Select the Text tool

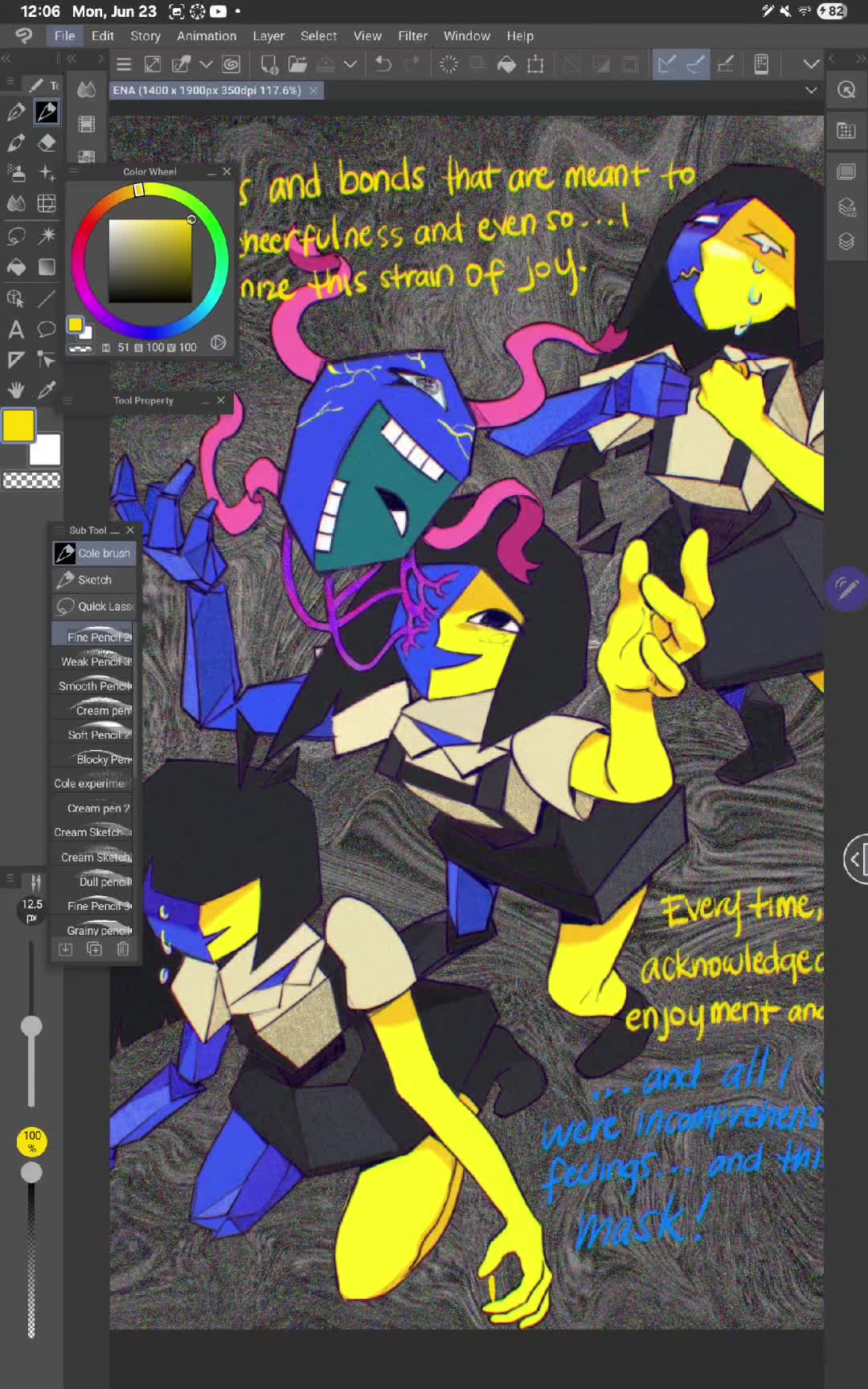[15, 330]
